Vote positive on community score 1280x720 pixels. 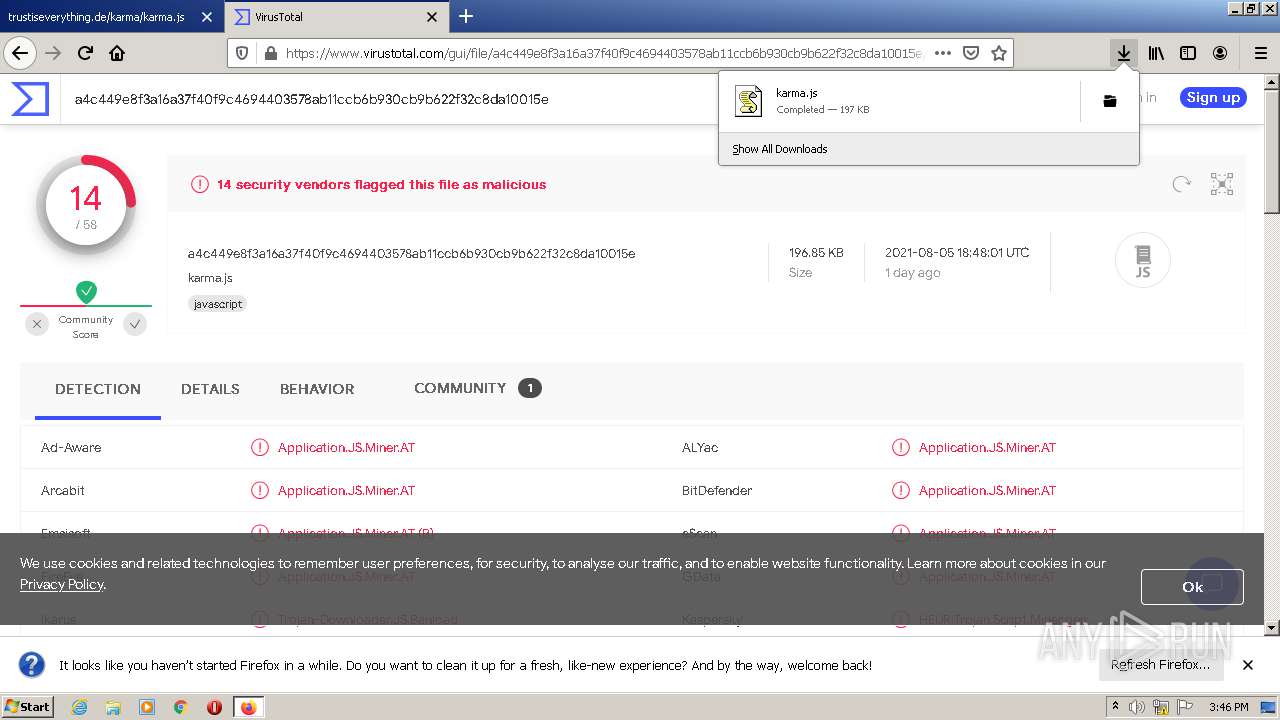(135, 323)
